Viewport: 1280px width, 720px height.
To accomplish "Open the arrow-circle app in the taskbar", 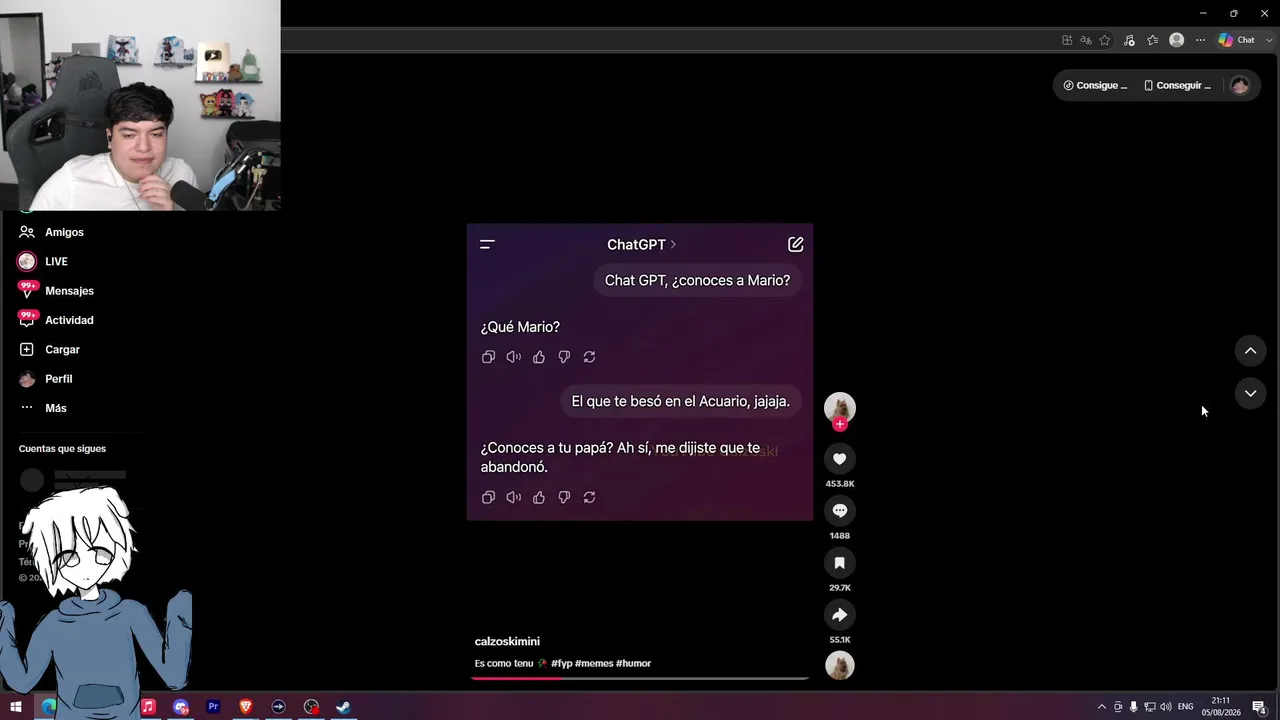I will (279, 707).
